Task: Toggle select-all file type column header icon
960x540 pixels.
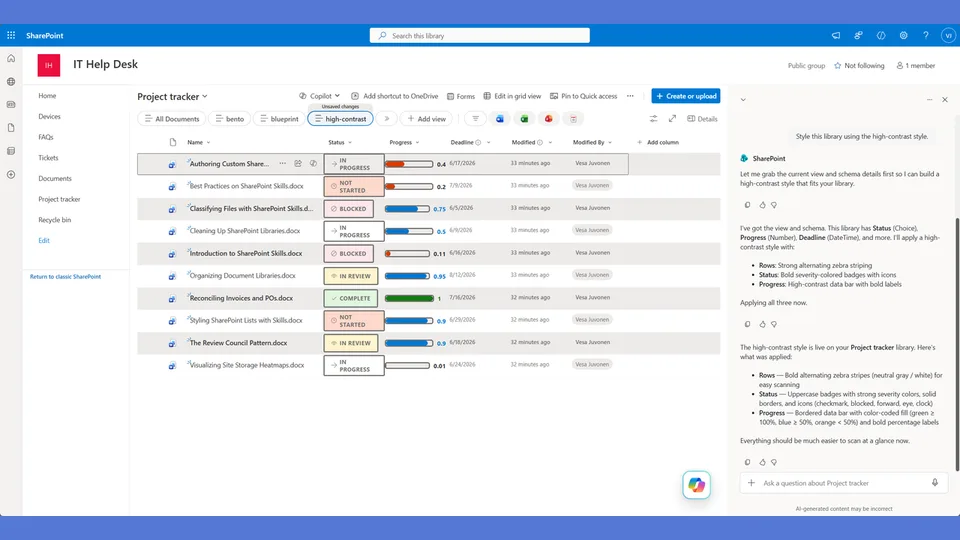Action: (173, 142)
